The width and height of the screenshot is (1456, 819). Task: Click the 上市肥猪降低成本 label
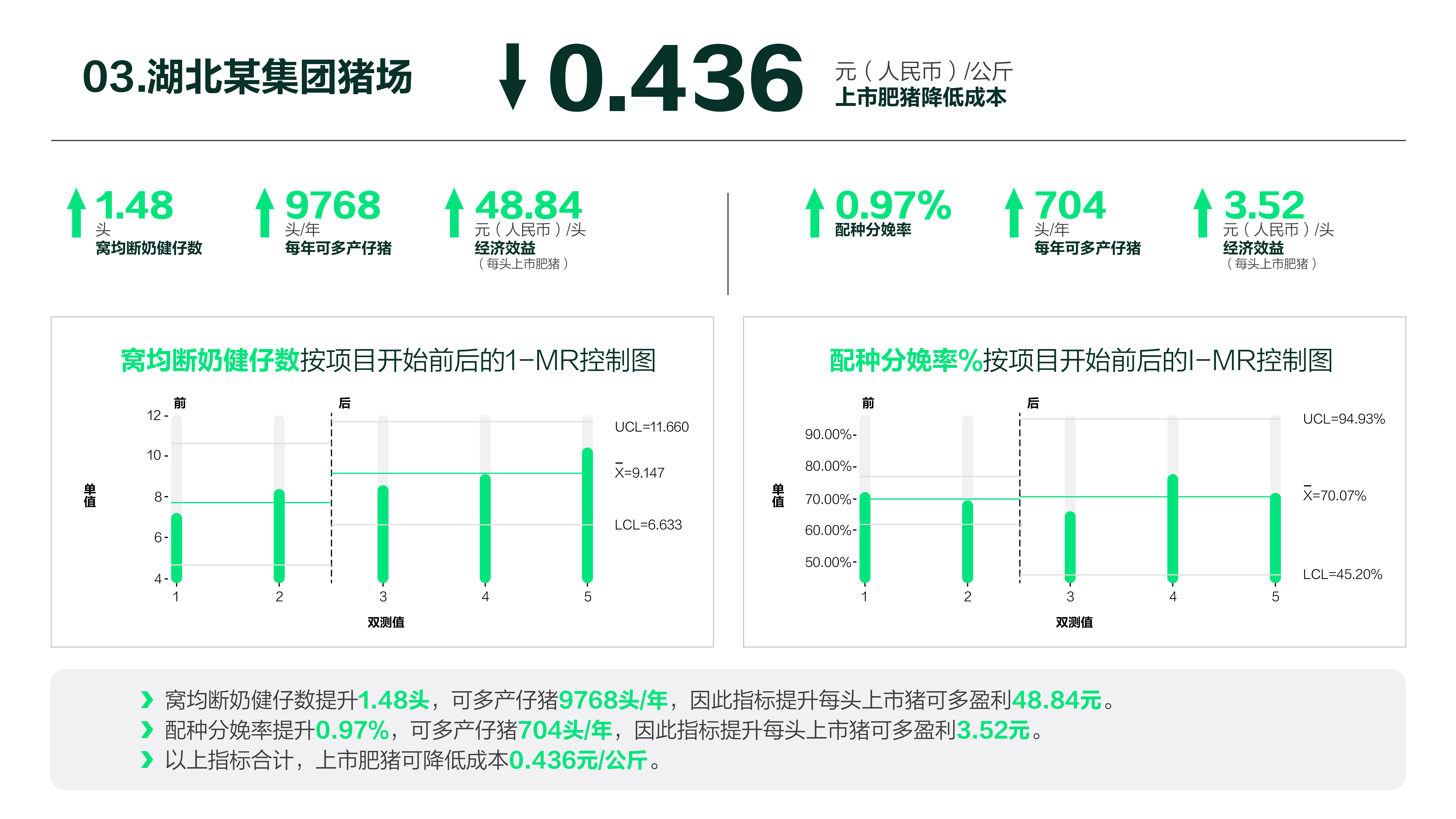[x=921, y=97]
